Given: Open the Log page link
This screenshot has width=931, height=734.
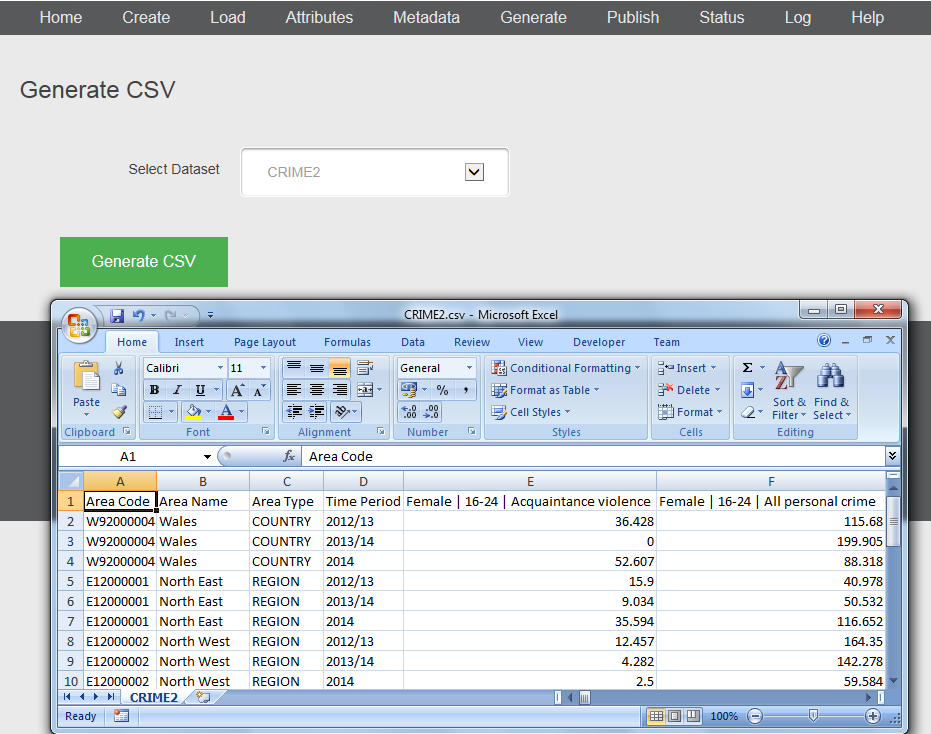Looking at the screenshot, I should (797, 17).
